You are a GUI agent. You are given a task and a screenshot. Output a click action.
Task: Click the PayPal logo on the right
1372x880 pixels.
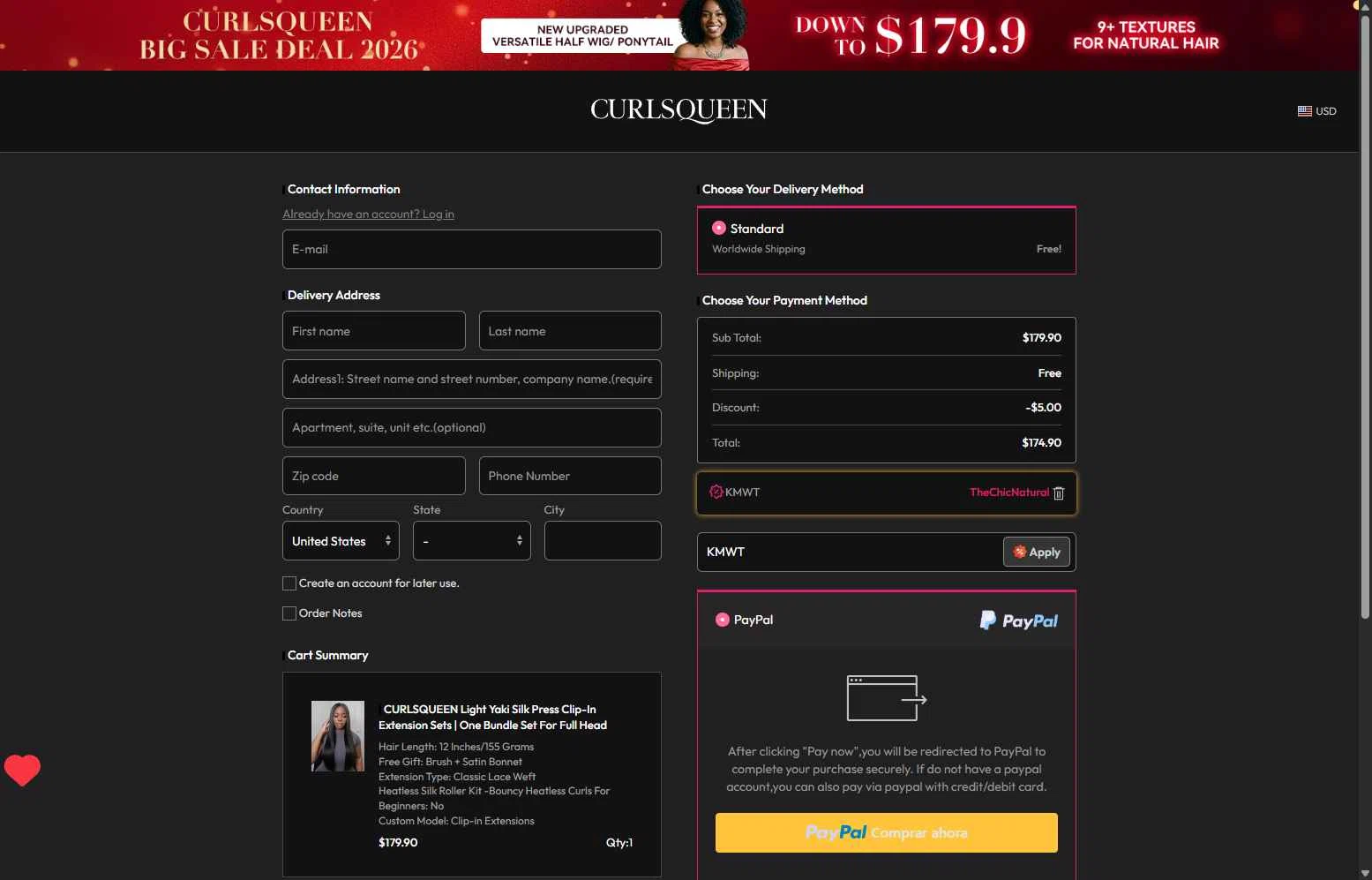(x=1018, y=621)
